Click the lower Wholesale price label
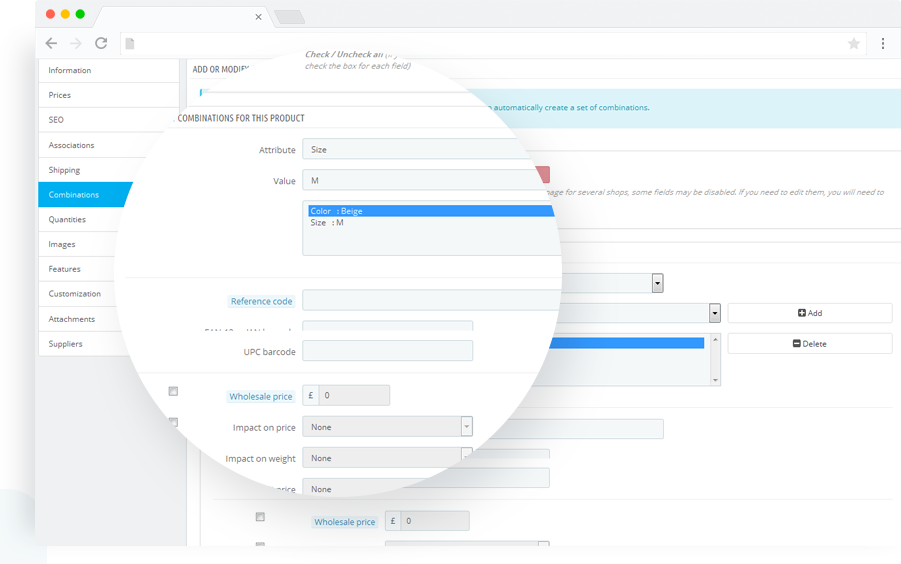This screenshot has height=564, width=901. click(345, 521)
